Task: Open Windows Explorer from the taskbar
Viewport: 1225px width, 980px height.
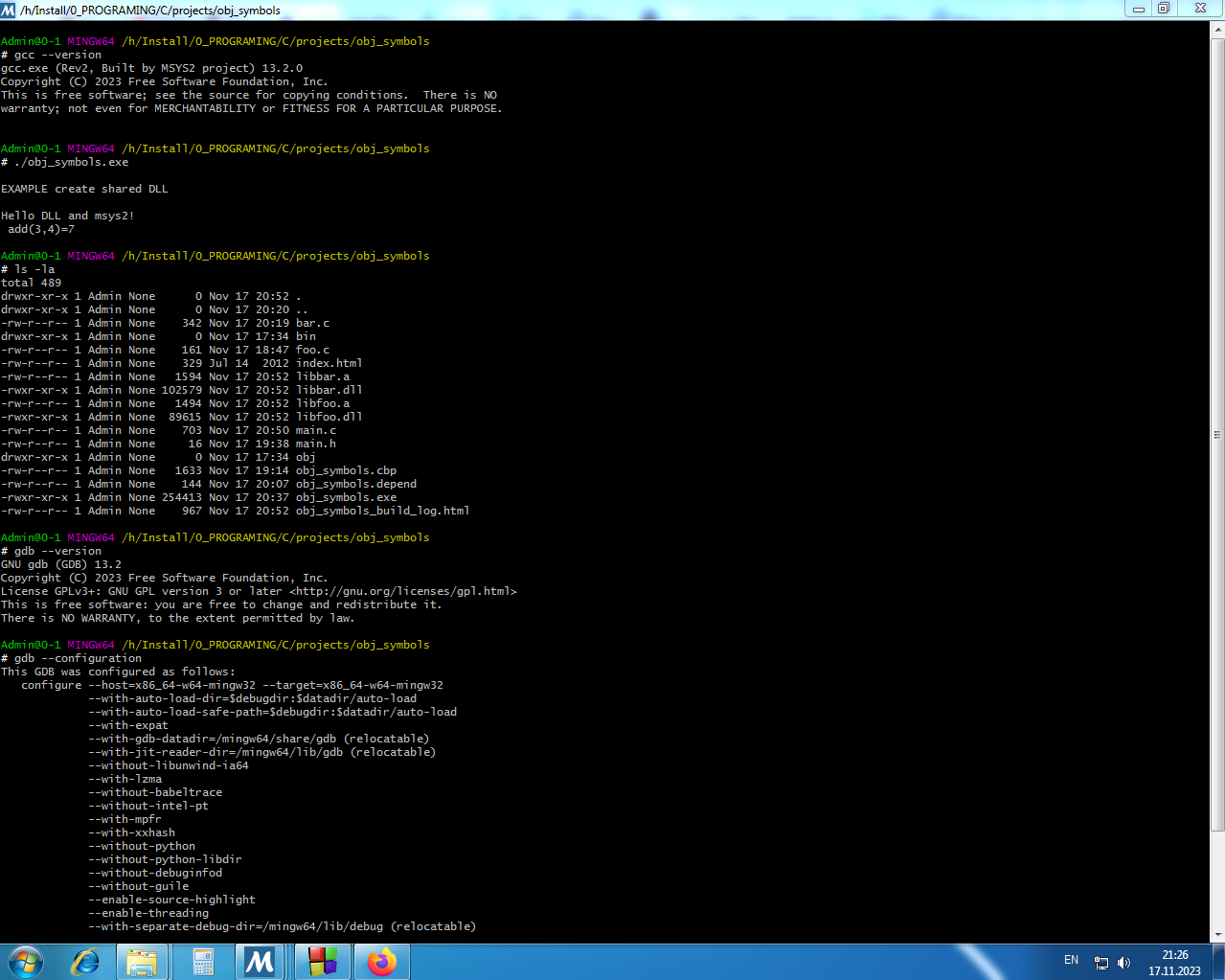Action: [142, 962]
